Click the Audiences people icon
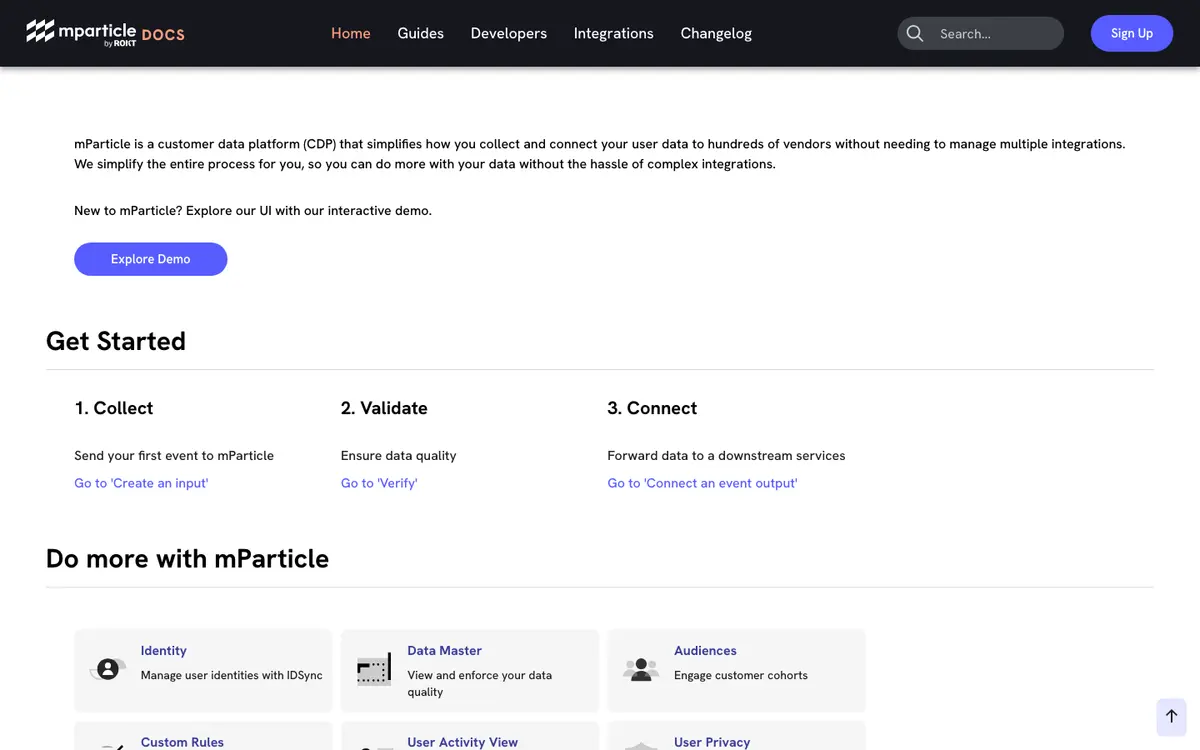 click(x=641, y=669)
